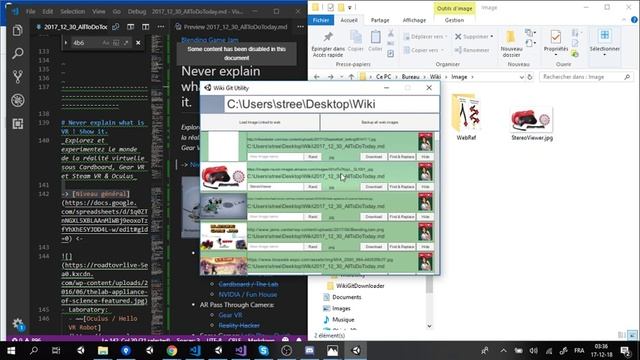Click the Explorer Forward arrow
The height and width of the screenshot is (360, 640).
tap(331, 77)
